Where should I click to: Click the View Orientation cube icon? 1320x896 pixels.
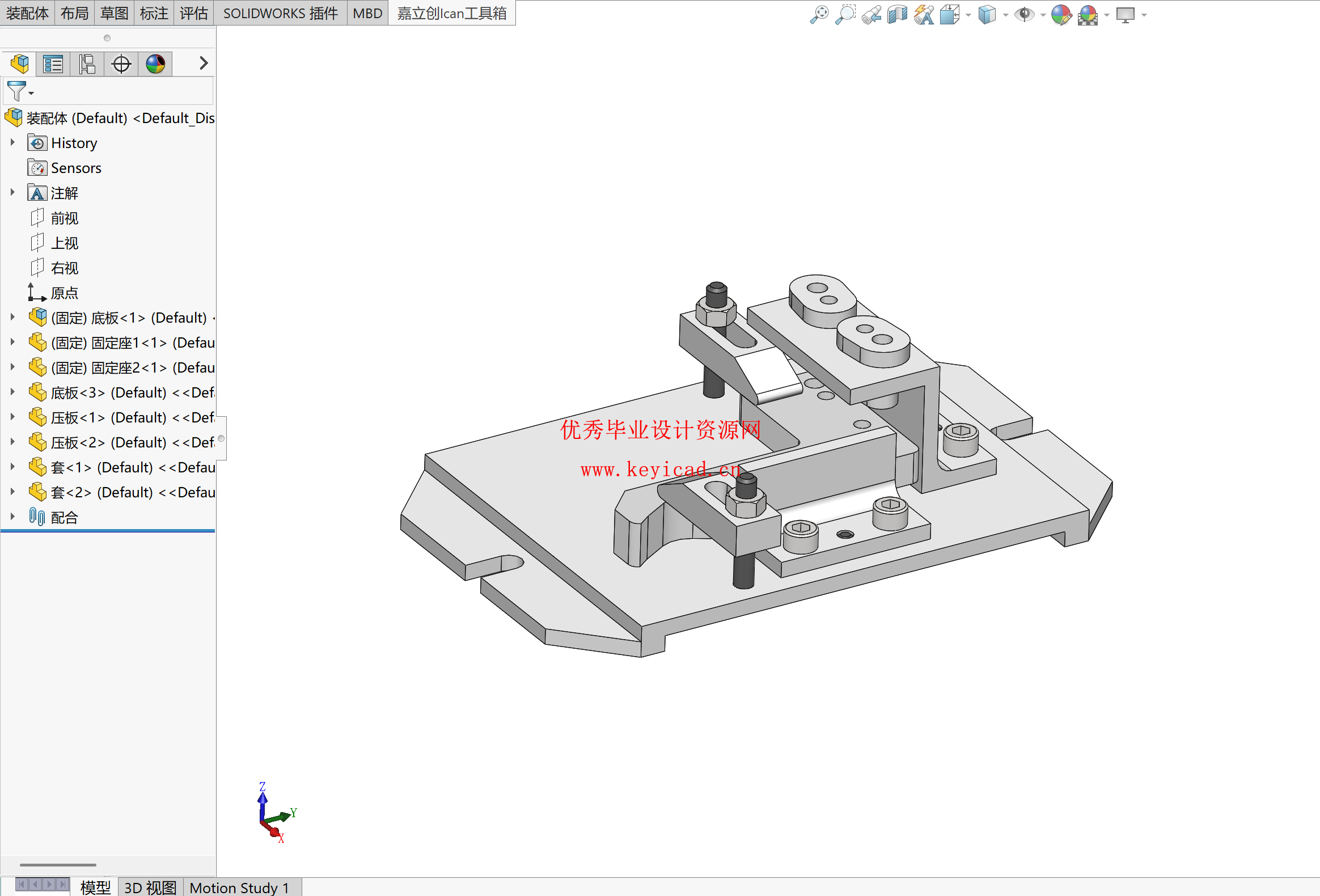950,14
